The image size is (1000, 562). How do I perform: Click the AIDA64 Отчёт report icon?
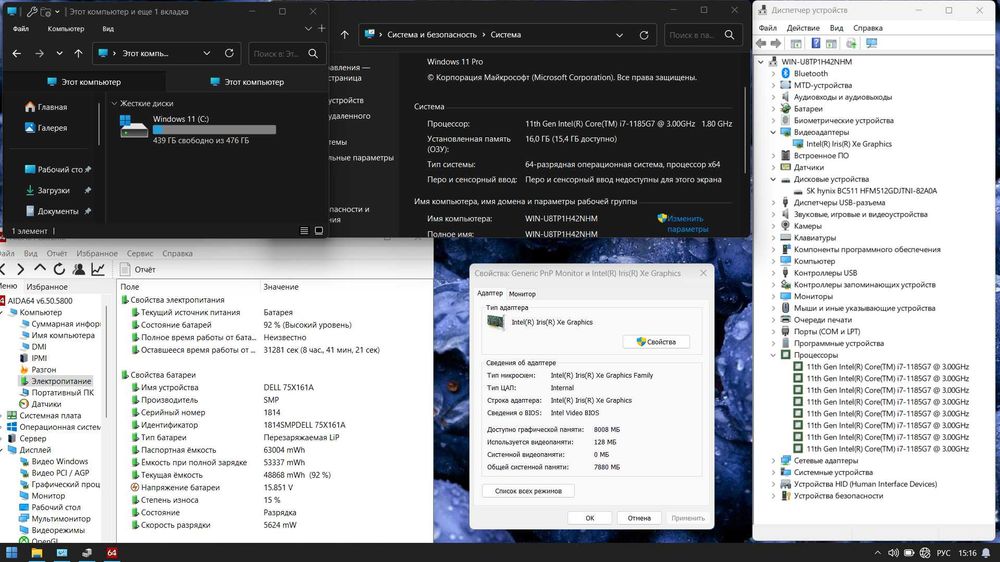pyautogui.click(x=126, y=269)
